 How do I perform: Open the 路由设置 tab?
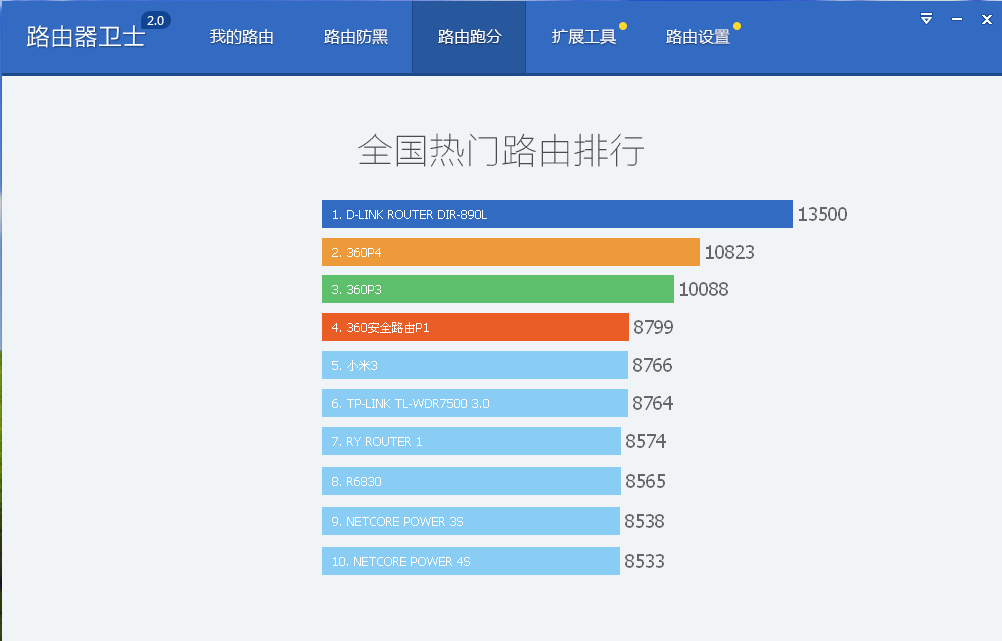(x=700, y=36)
